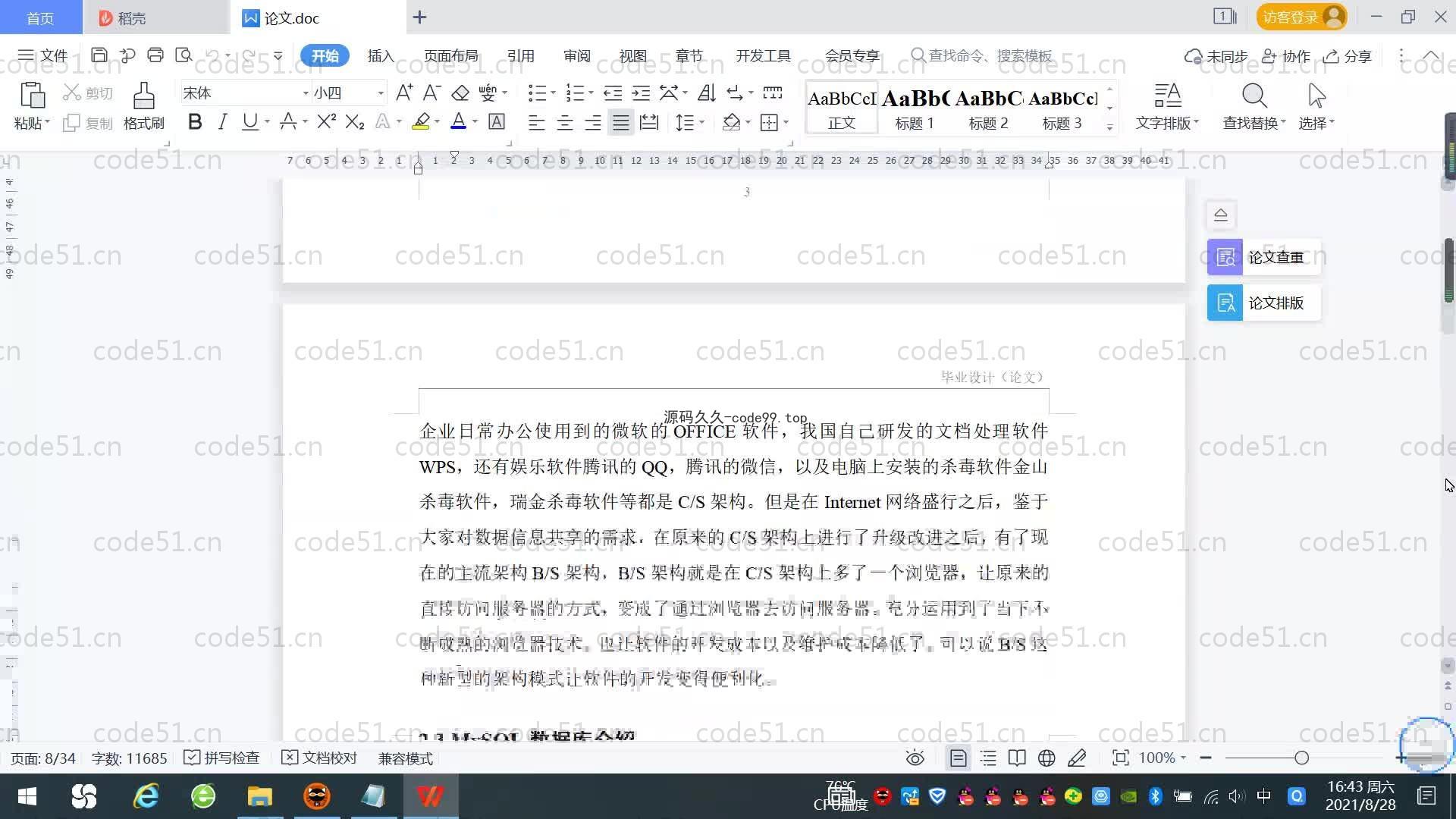1456x819 pixels.
Task: Clear formatting with eraser icon
Action: pos(460,93)
